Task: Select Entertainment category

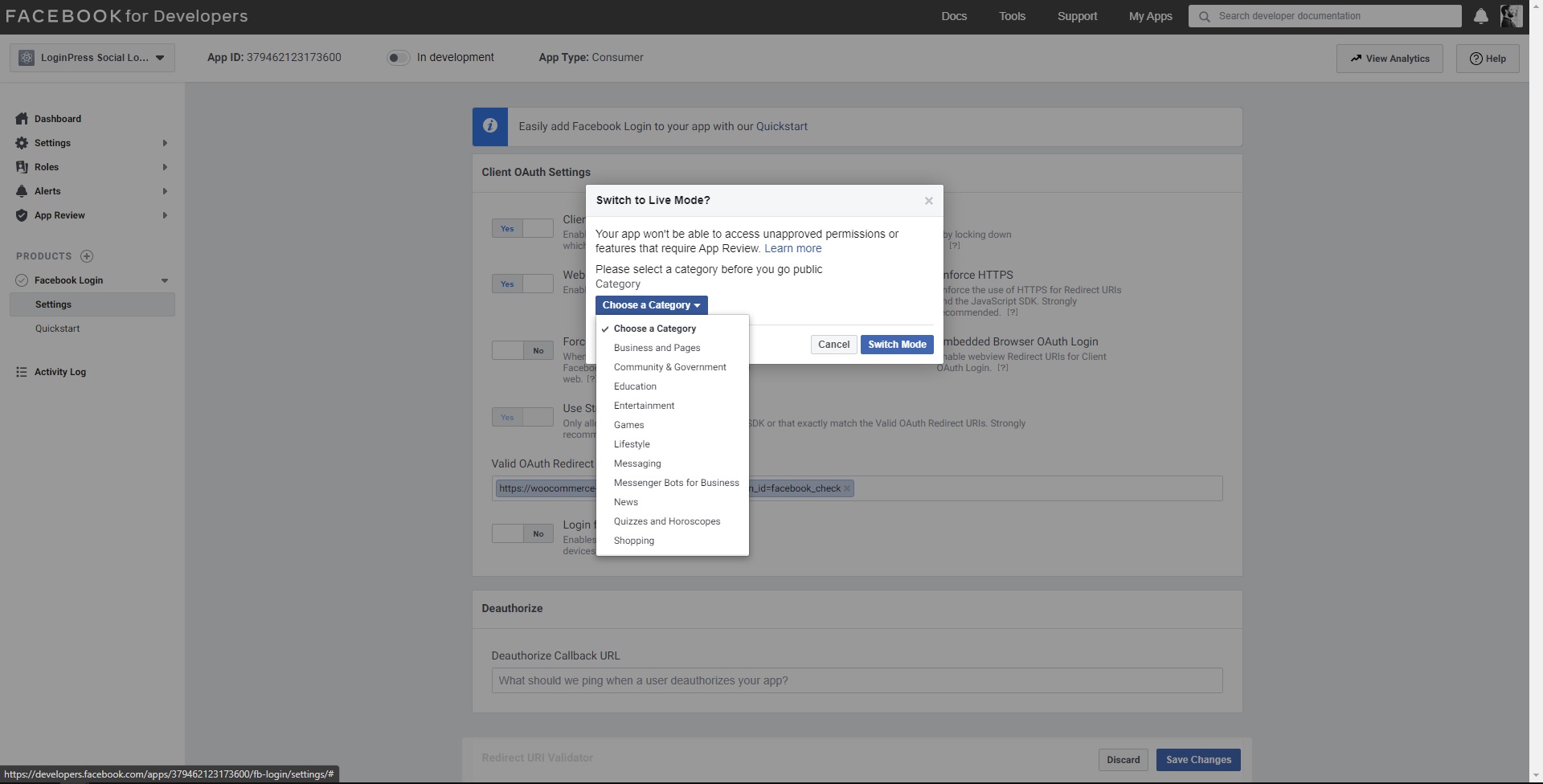Action: (x=673, y=406)
